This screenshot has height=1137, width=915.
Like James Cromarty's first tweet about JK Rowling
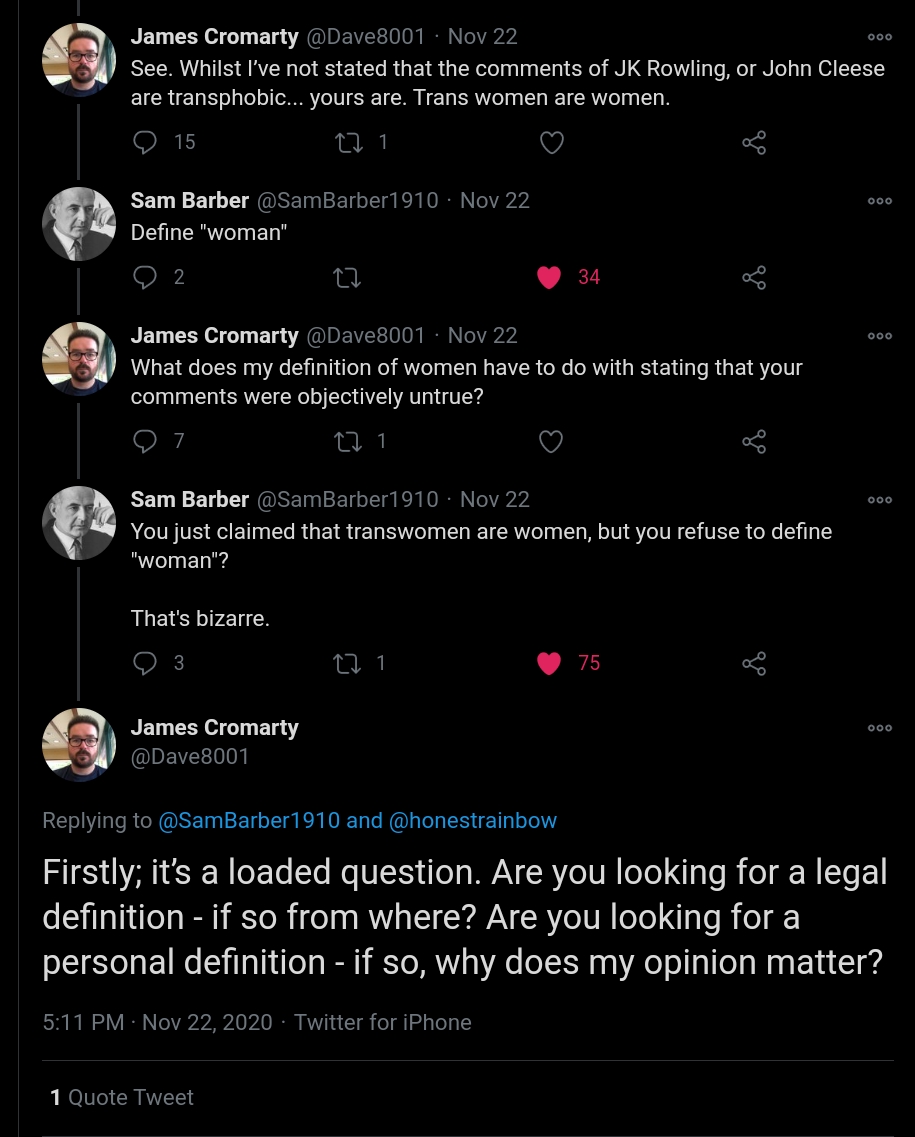[551, 143]
